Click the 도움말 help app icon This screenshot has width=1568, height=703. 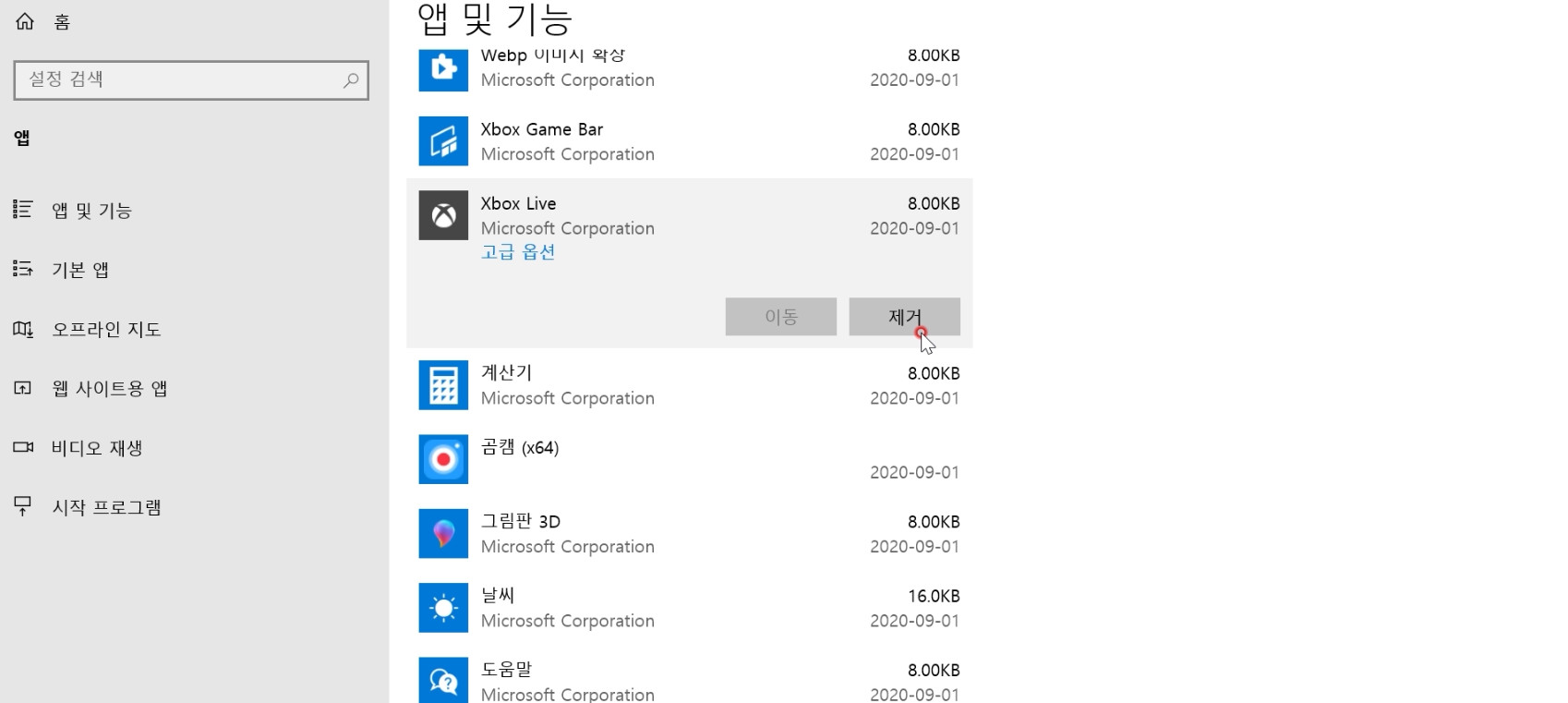pos(443,680)
